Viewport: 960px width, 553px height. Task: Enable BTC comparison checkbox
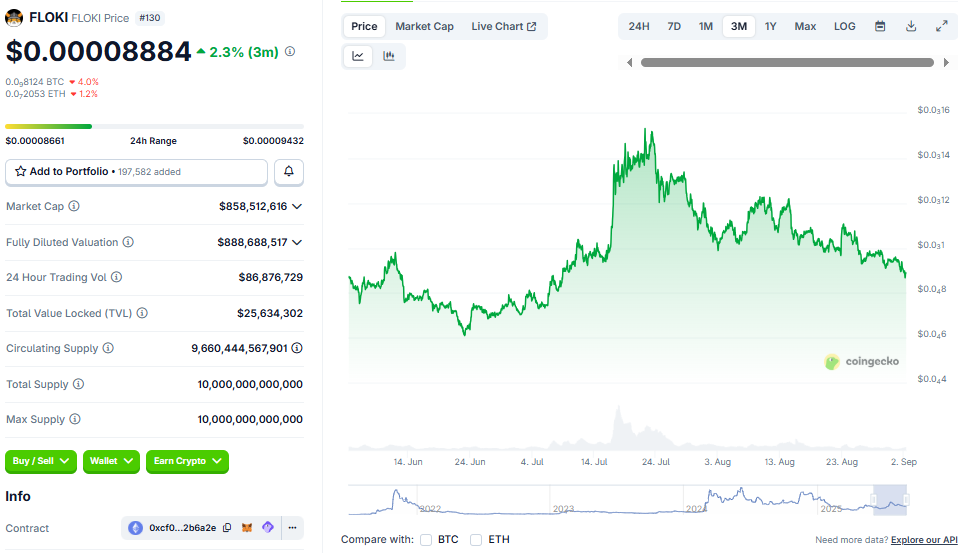tap(426, 540)
